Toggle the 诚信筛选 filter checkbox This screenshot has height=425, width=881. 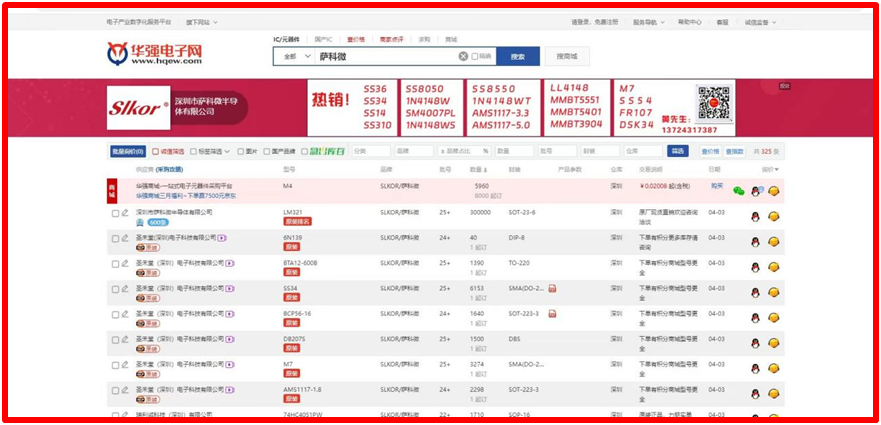click(155, 152)
